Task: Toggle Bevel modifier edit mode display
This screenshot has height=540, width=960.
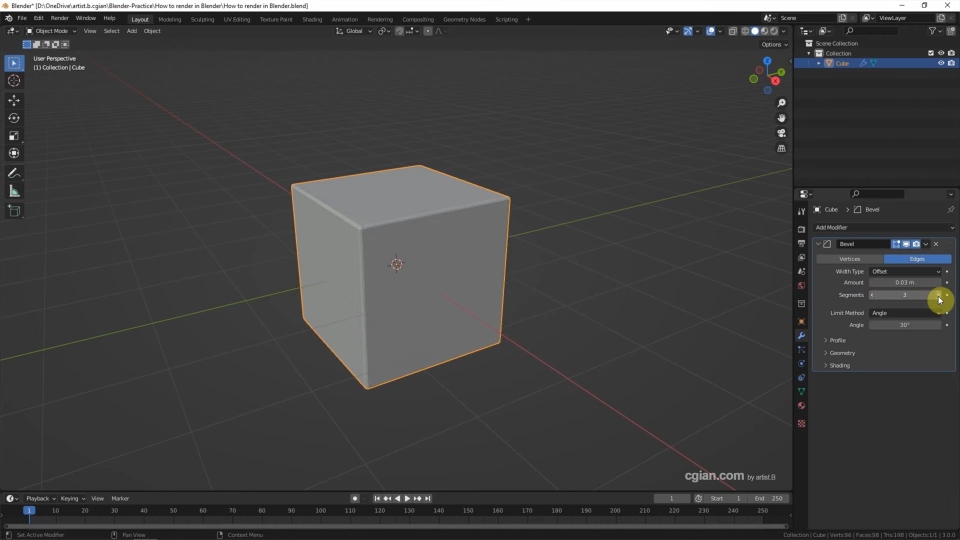Action: (896, 244)
